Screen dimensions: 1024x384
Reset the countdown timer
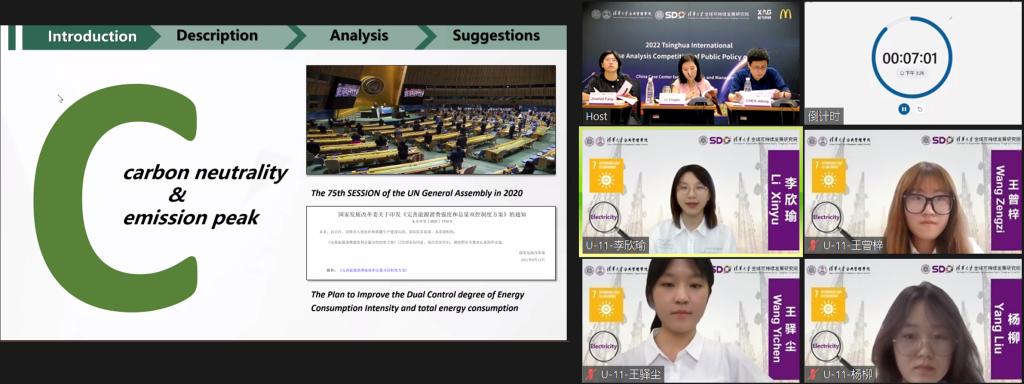click(920, 109)
